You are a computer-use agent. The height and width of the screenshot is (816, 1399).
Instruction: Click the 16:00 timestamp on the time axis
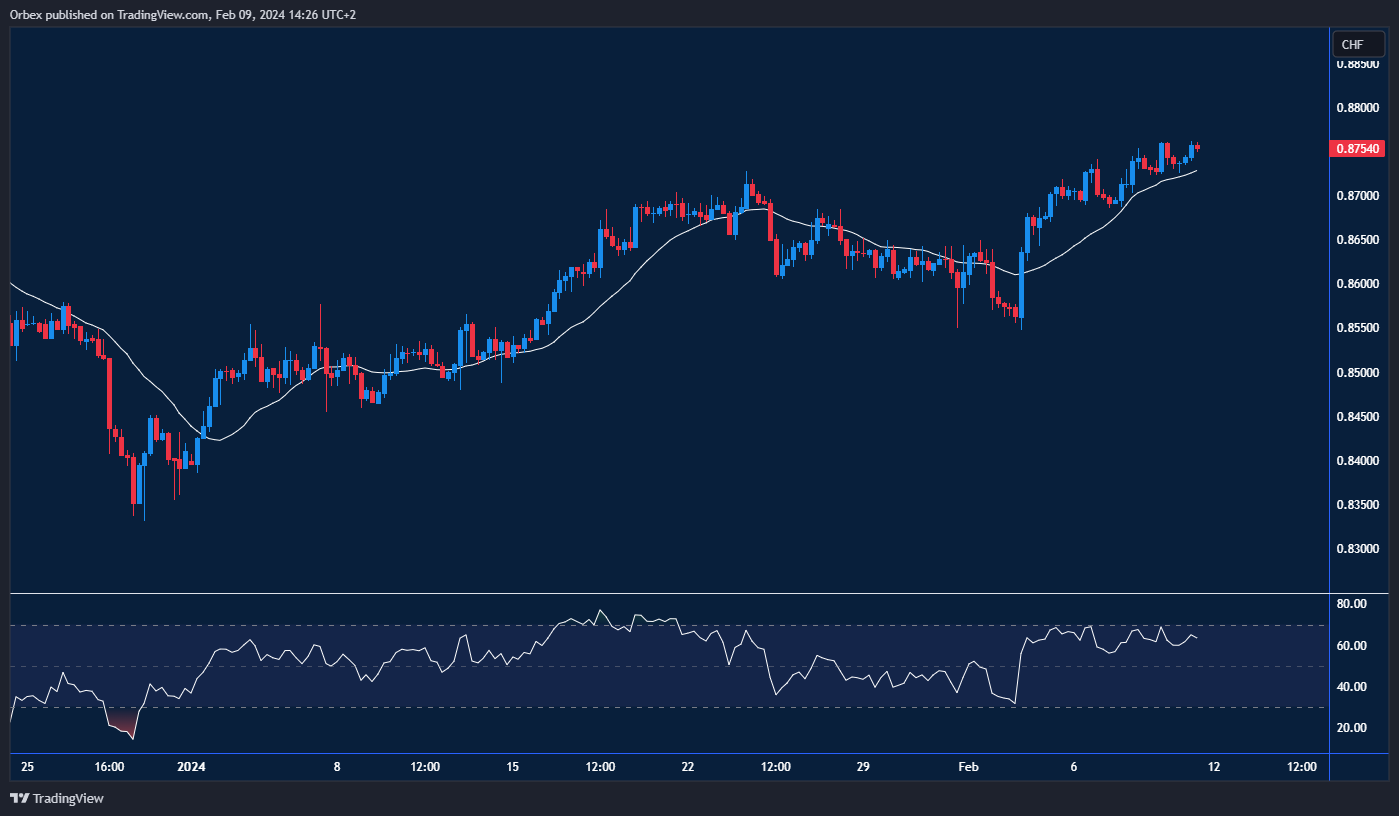point(107,767)
